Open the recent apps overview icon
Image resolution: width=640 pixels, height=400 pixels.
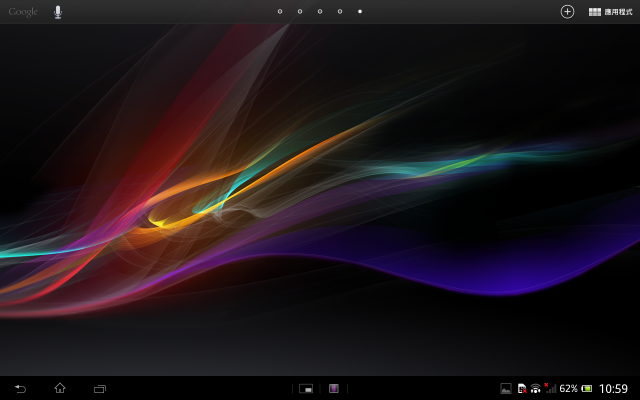100,389
